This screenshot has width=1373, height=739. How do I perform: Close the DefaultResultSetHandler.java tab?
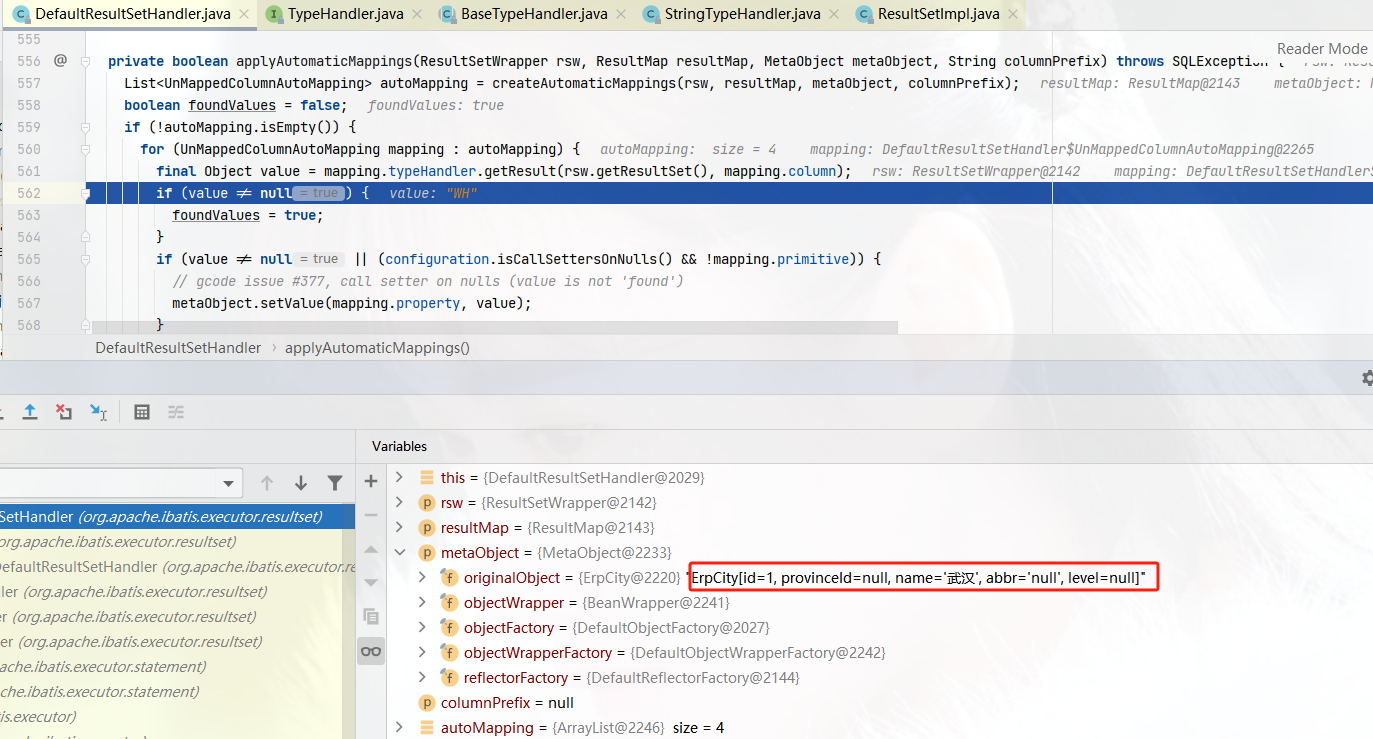pos(245,15)
